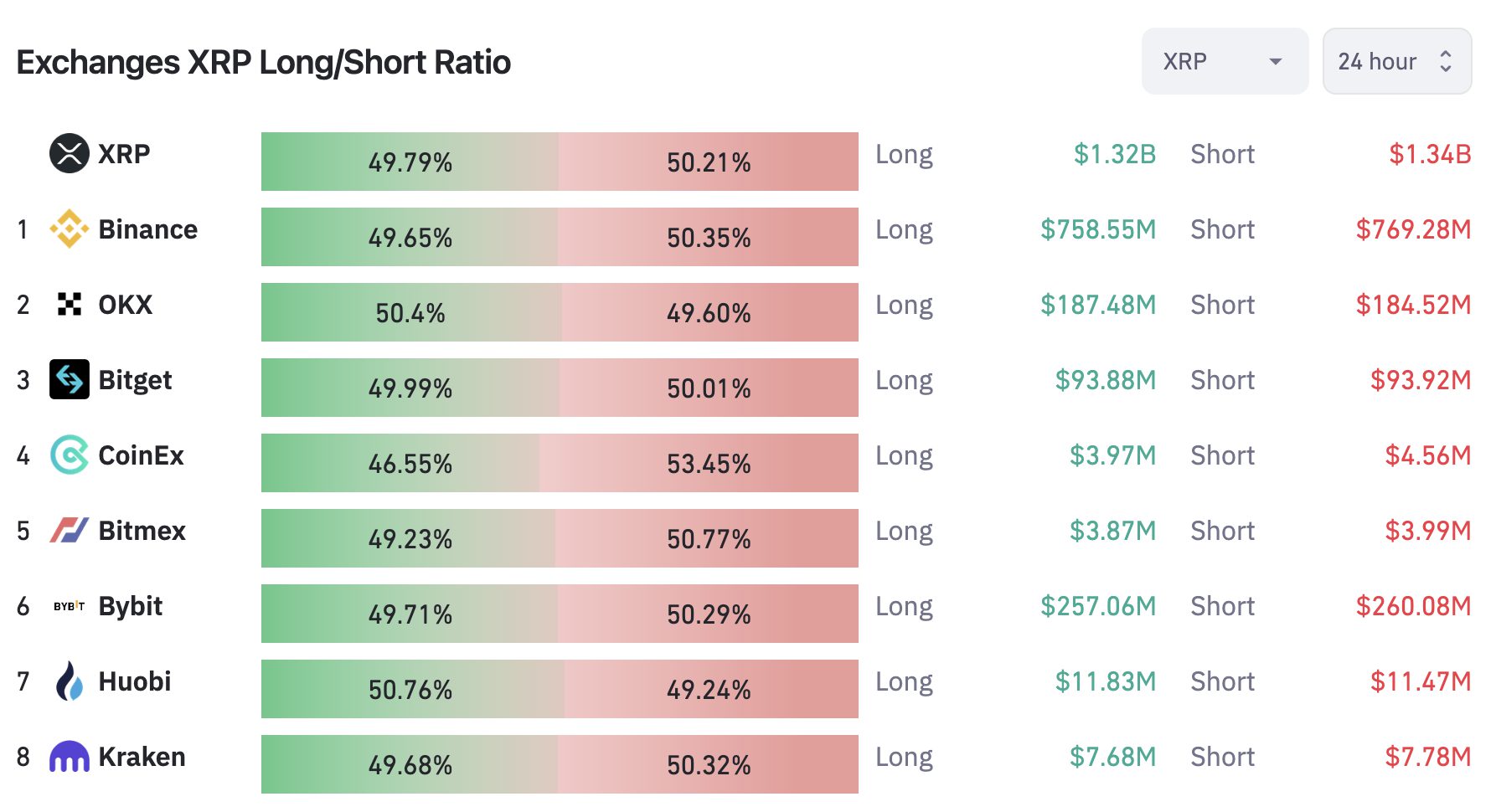This screenshot has width=1496, height=812.
Task: Click Bybit's $260.08M short value
Action: [1413, 606]
